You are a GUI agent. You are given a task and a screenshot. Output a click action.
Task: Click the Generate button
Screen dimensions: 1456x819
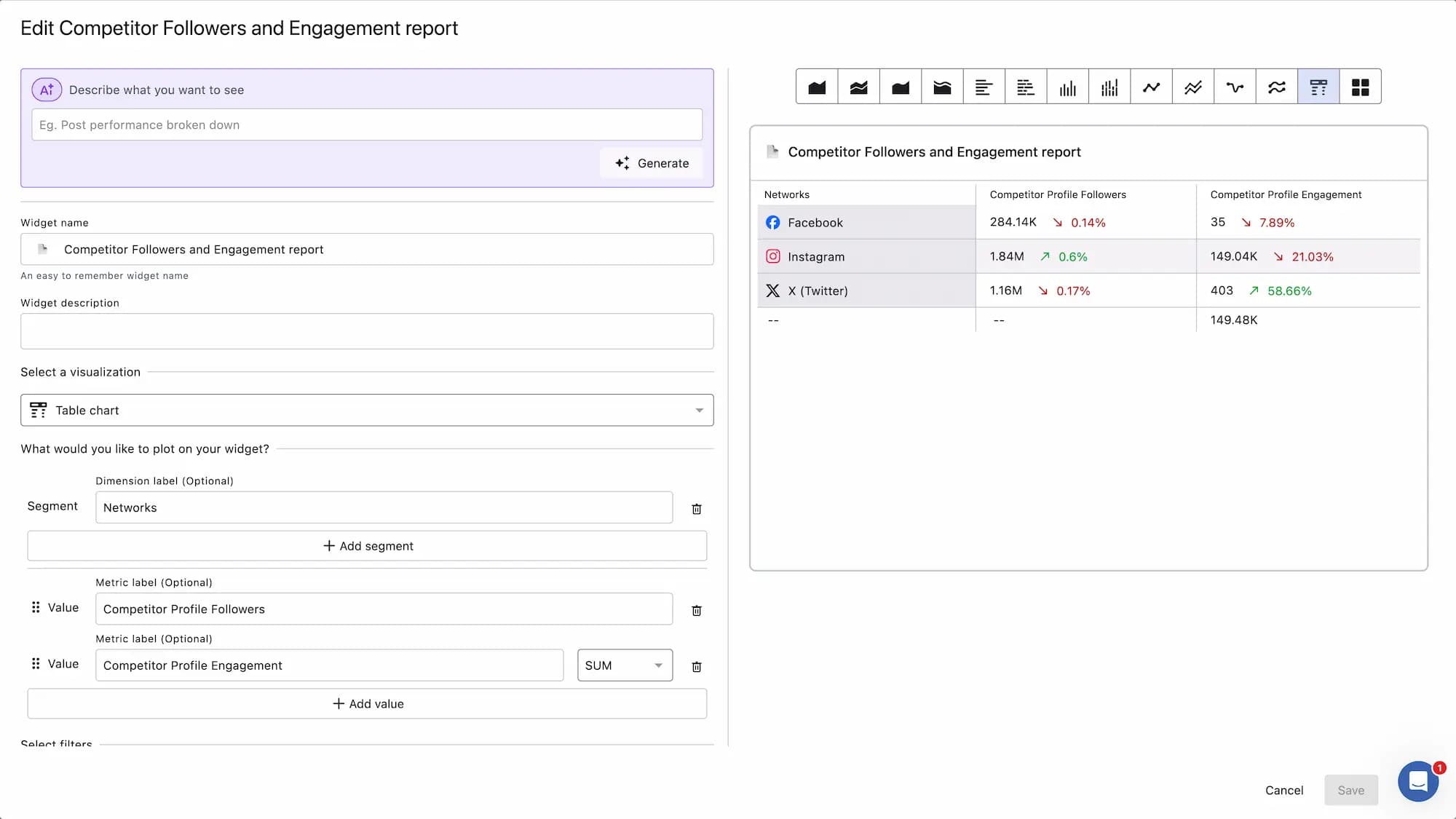[652, 163]
